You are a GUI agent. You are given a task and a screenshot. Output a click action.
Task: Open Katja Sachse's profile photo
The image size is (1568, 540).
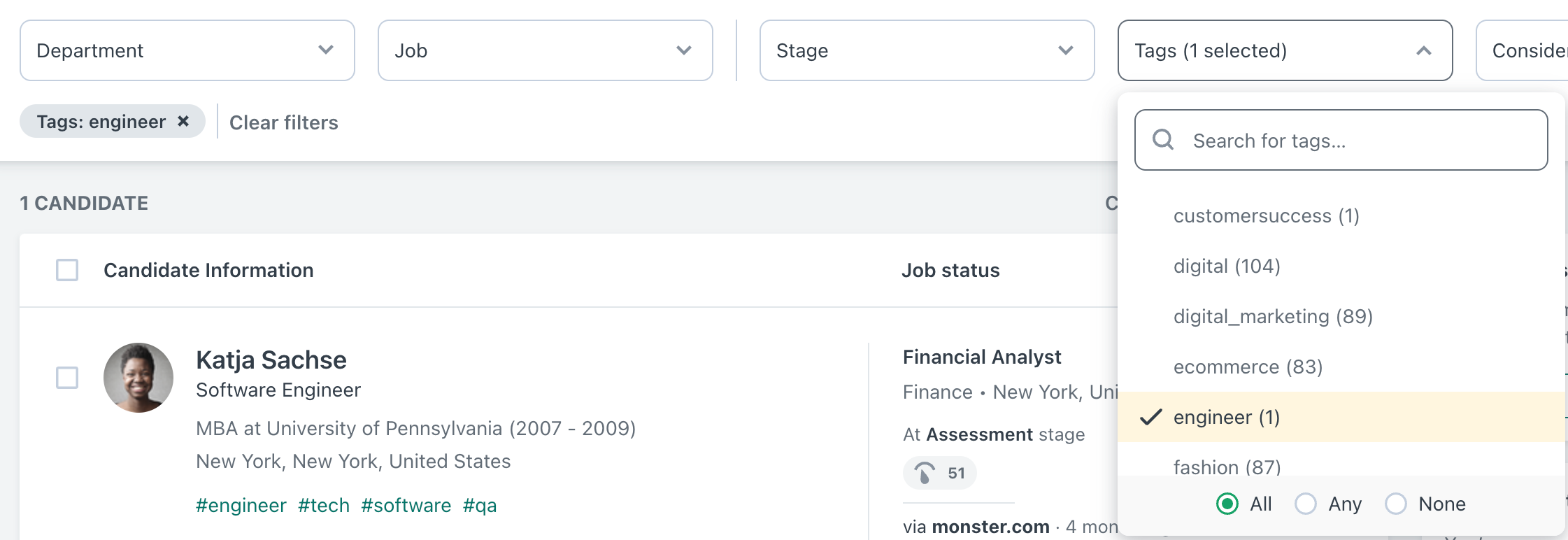tap(138, 378)
